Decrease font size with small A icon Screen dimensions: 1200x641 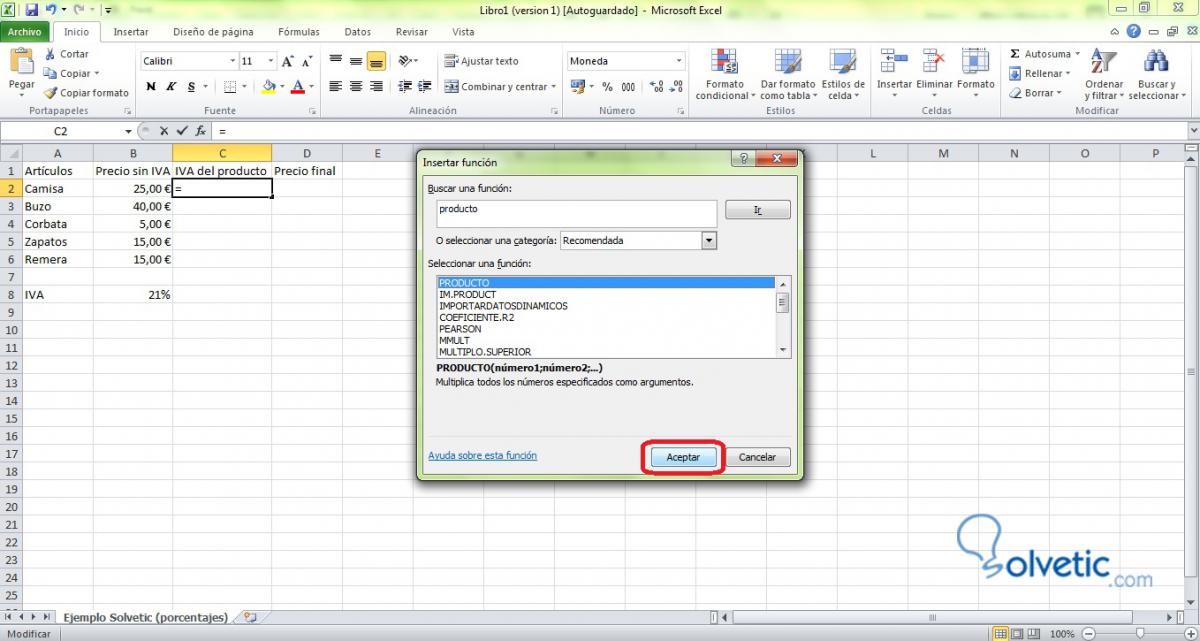307,61
